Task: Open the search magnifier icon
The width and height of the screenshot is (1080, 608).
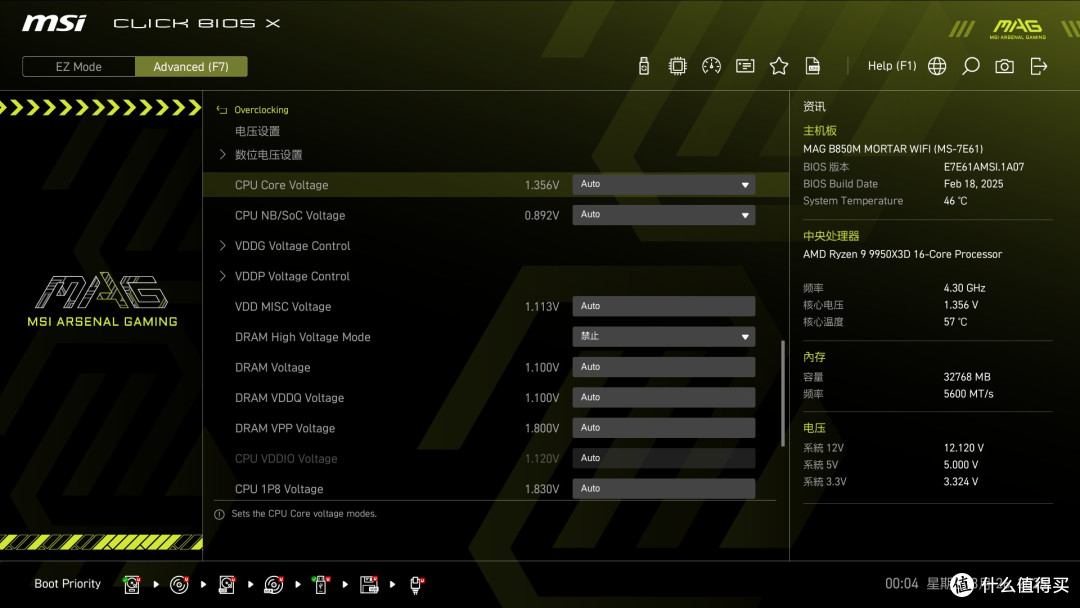Action: (x=970, y=66)
